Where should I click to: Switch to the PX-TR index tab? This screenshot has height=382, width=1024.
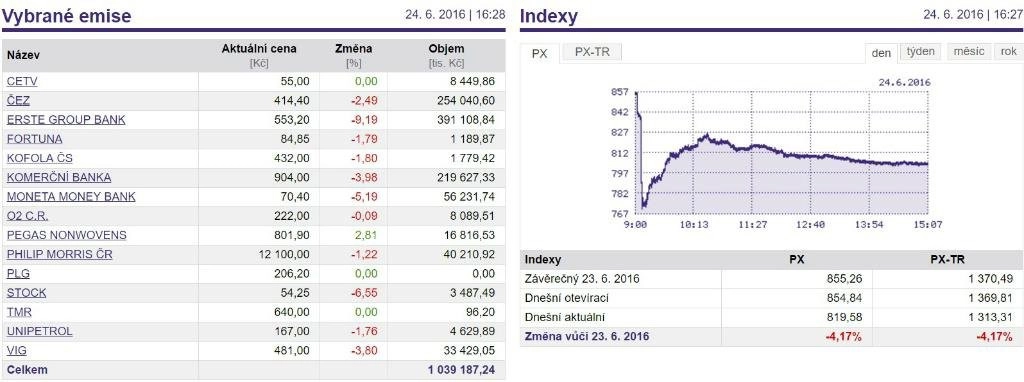[x=592, y=52]
